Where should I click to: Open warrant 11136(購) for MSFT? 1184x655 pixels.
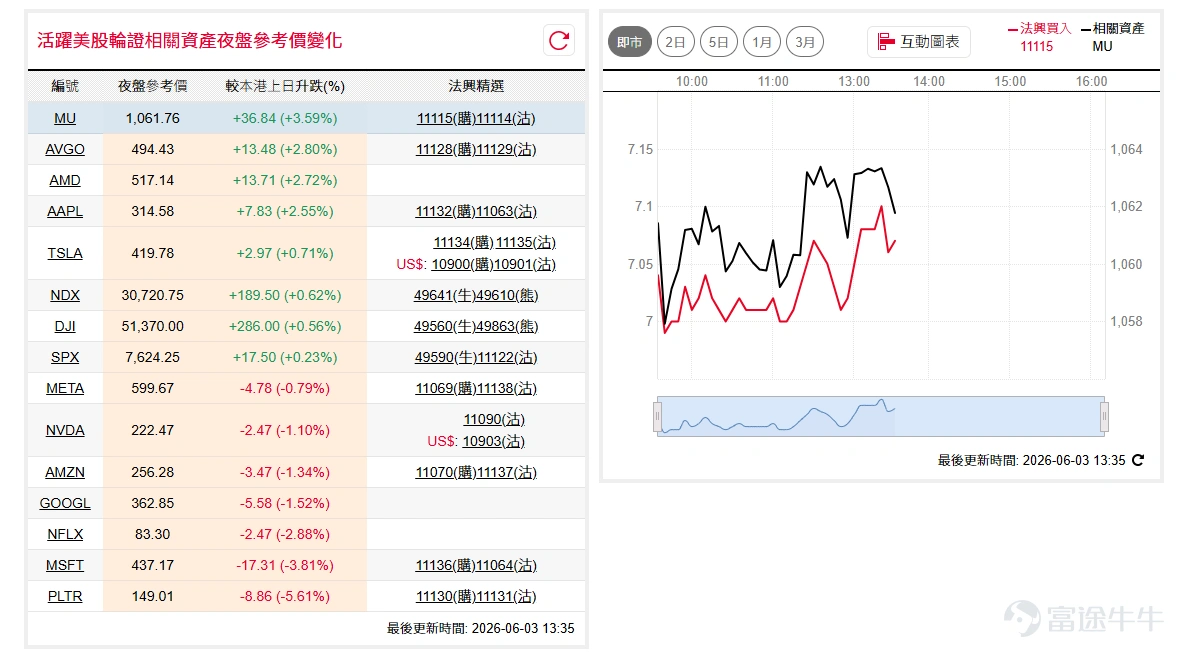tap(446, 565)
